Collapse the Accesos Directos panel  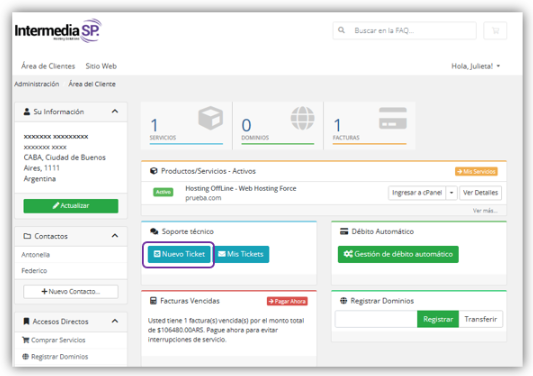pos(115,321)
